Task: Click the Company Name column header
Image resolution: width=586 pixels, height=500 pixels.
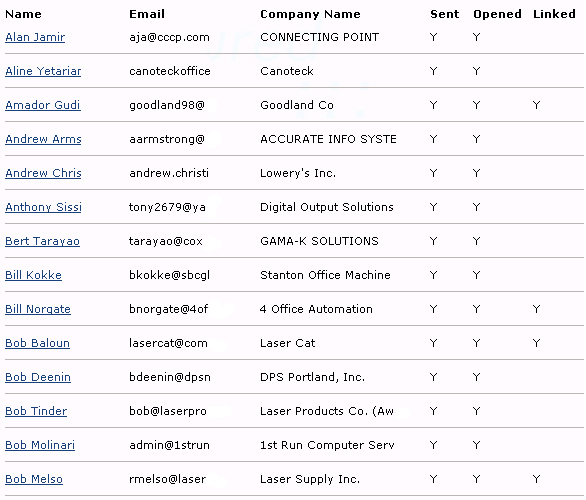Action: tap(310, 14)
